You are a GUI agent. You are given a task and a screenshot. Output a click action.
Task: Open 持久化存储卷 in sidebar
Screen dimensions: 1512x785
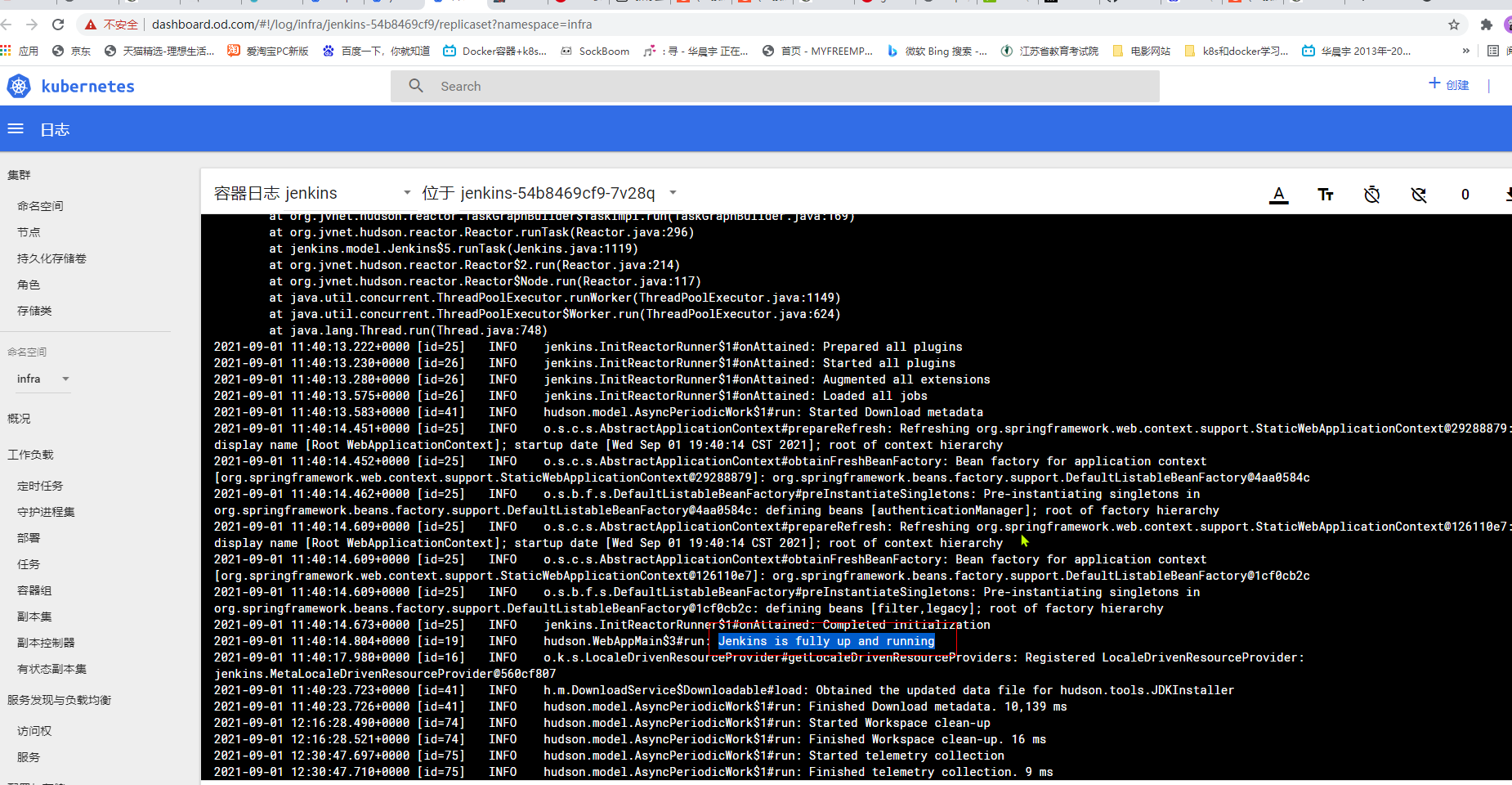tap(51, 258)
